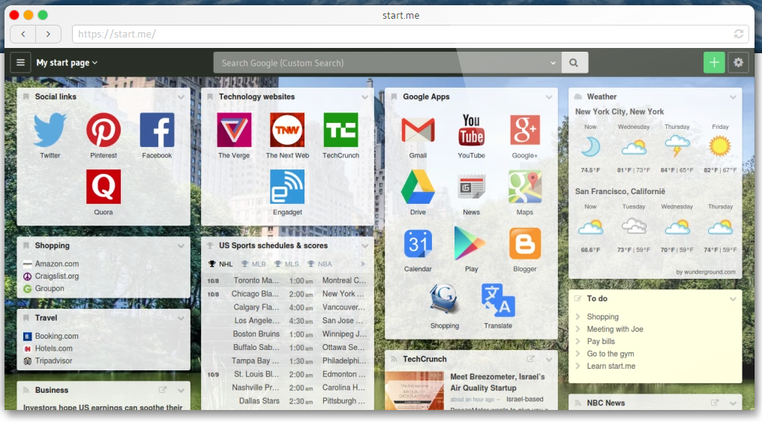Screen dimensions: 762x422
Task: Click the Toronto Ma... game row
Action: click(x=287, y=281)
